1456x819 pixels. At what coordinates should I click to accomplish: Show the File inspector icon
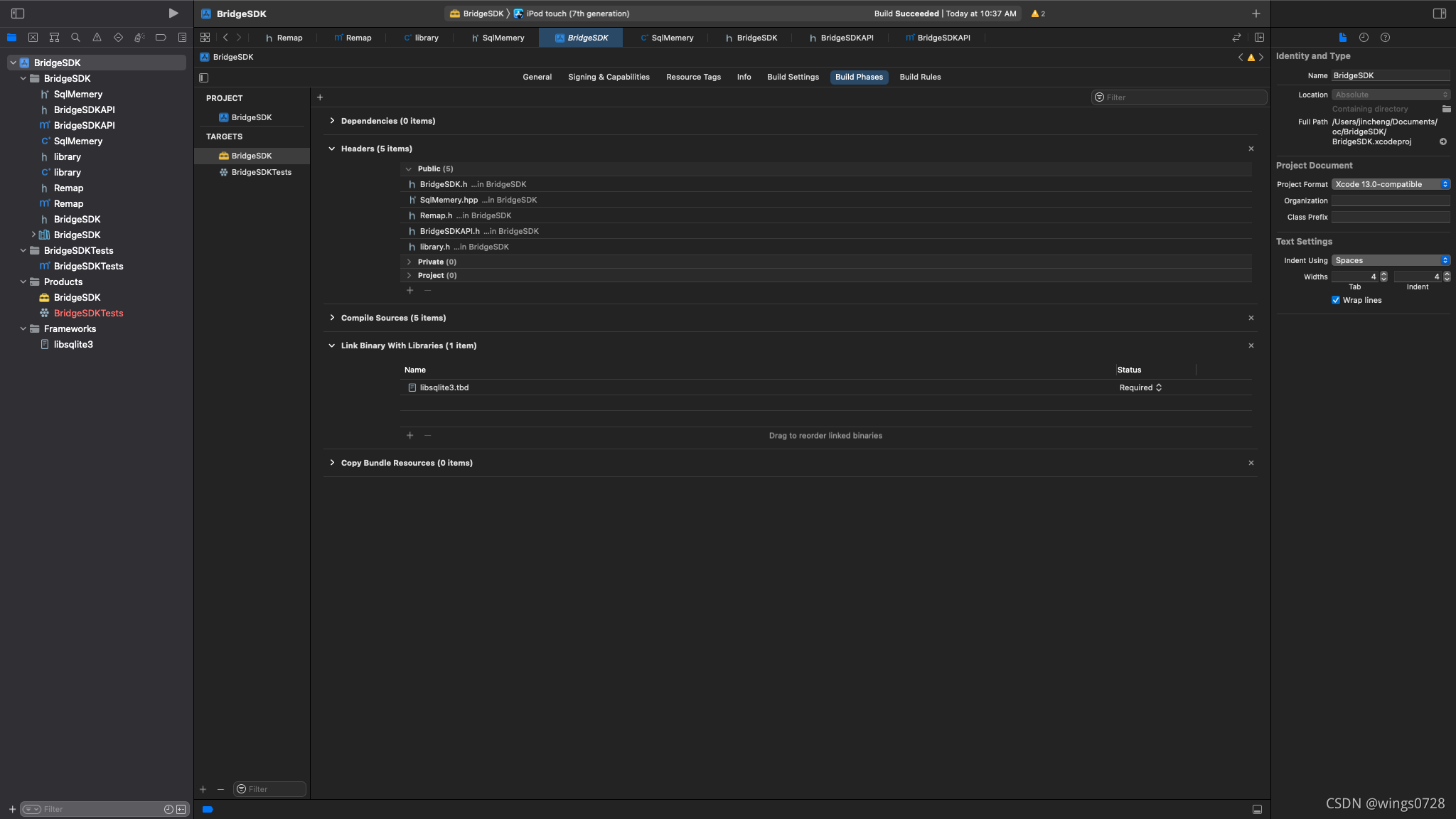1342,38
